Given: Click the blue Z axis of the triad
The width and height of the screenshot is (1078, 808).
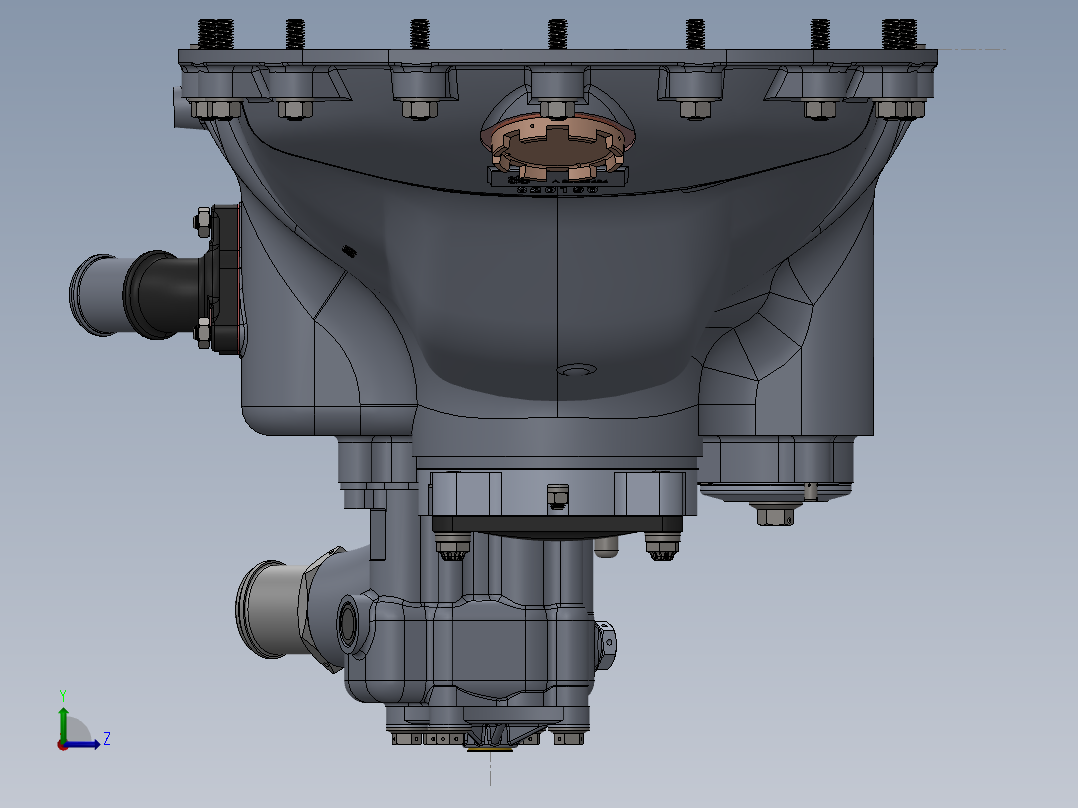Looking at the screenshot, I should (x=82, y=744).
